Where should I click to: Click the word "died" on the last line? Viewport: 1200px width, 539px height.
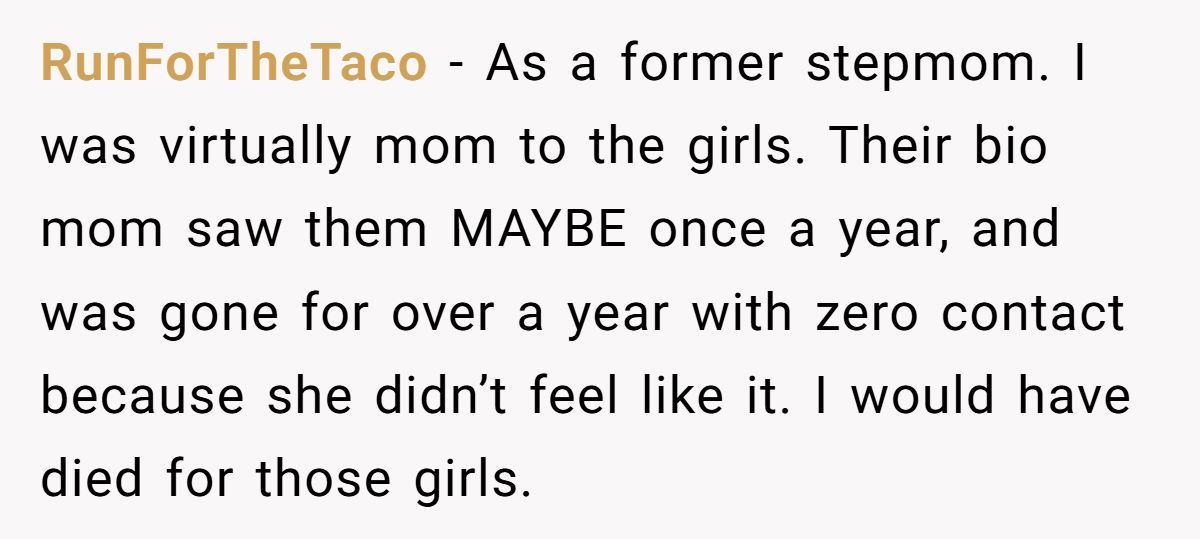tap(91, 479)
